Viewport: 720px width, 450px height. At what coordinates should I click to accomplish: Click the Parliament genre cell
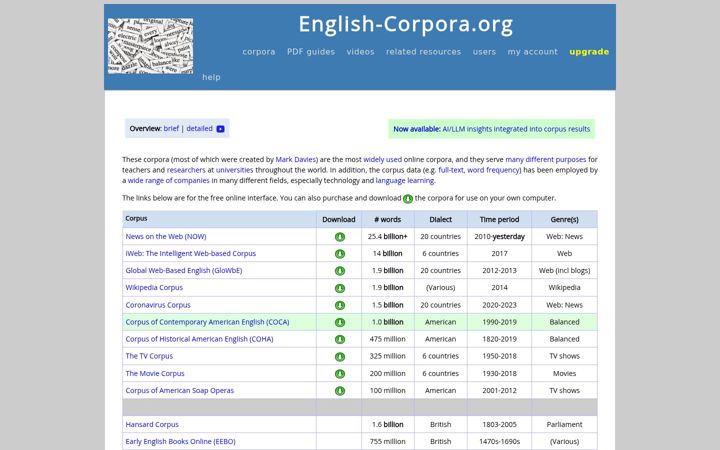(564, 424)
